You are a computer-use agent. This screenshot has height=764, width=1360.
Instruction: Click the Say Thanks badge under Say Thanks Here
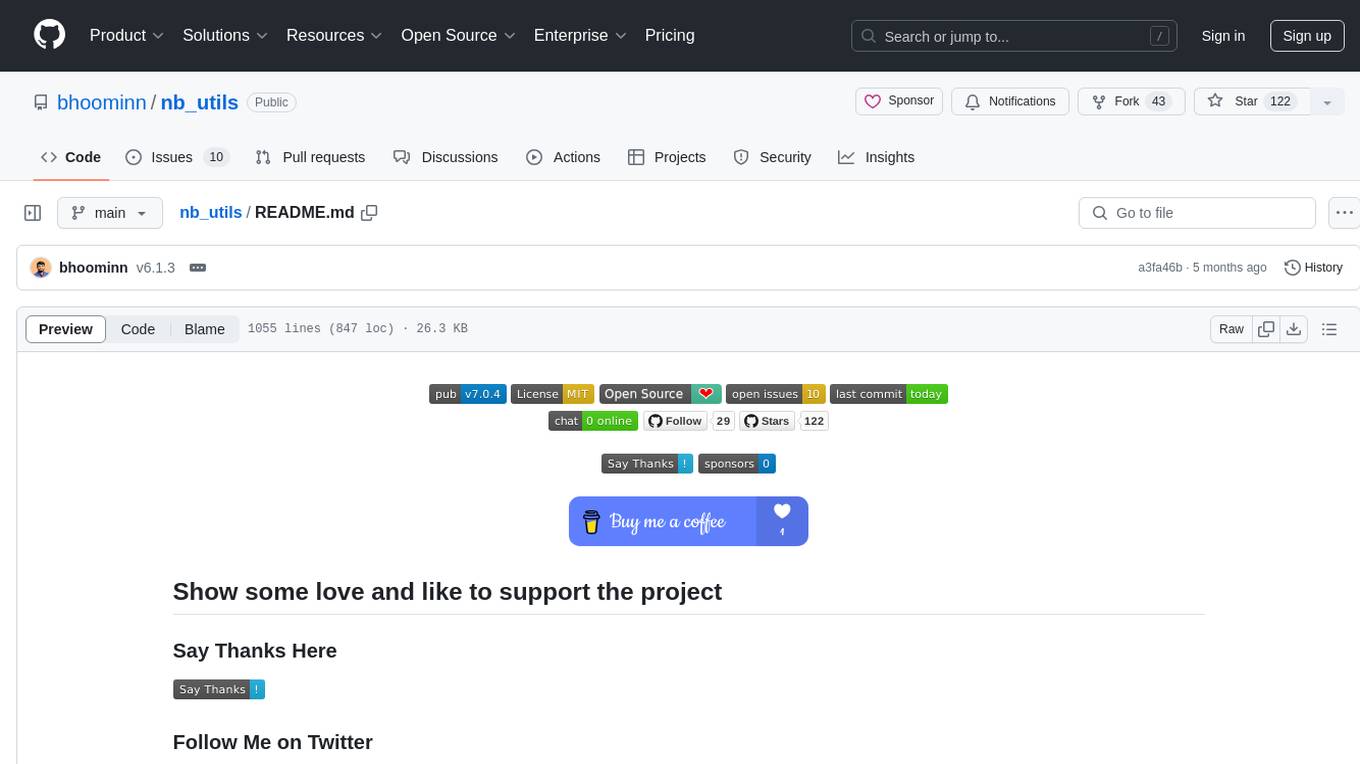(x=219, y=689)
